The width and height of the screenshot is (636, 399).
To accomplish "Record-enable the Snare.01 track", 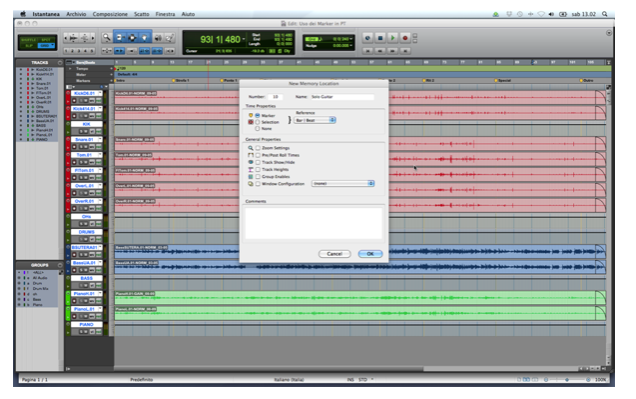I will [x=74, y=147].
